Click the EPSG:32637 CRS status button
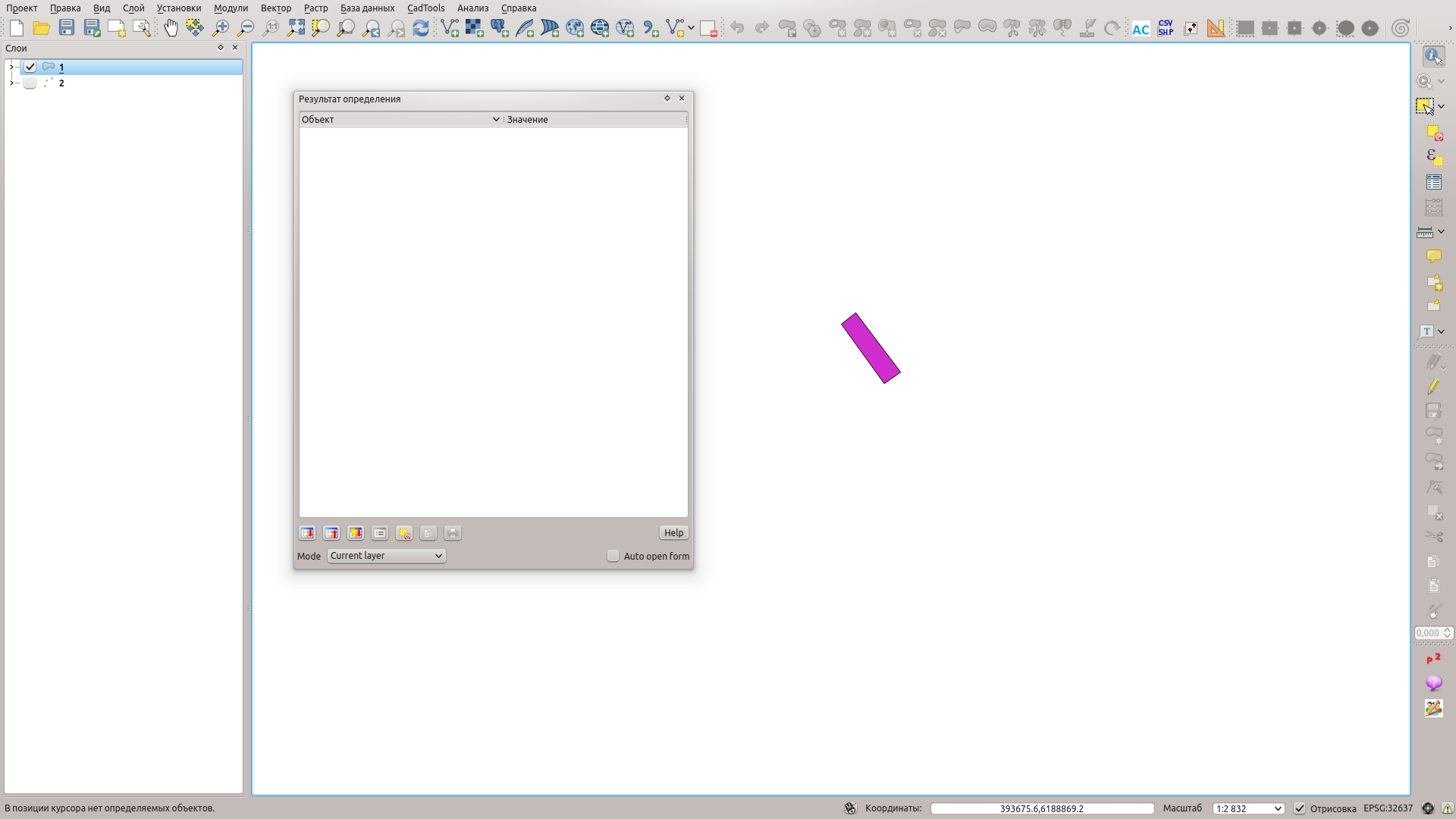 pyautogui.click(x=1388, y=808)
